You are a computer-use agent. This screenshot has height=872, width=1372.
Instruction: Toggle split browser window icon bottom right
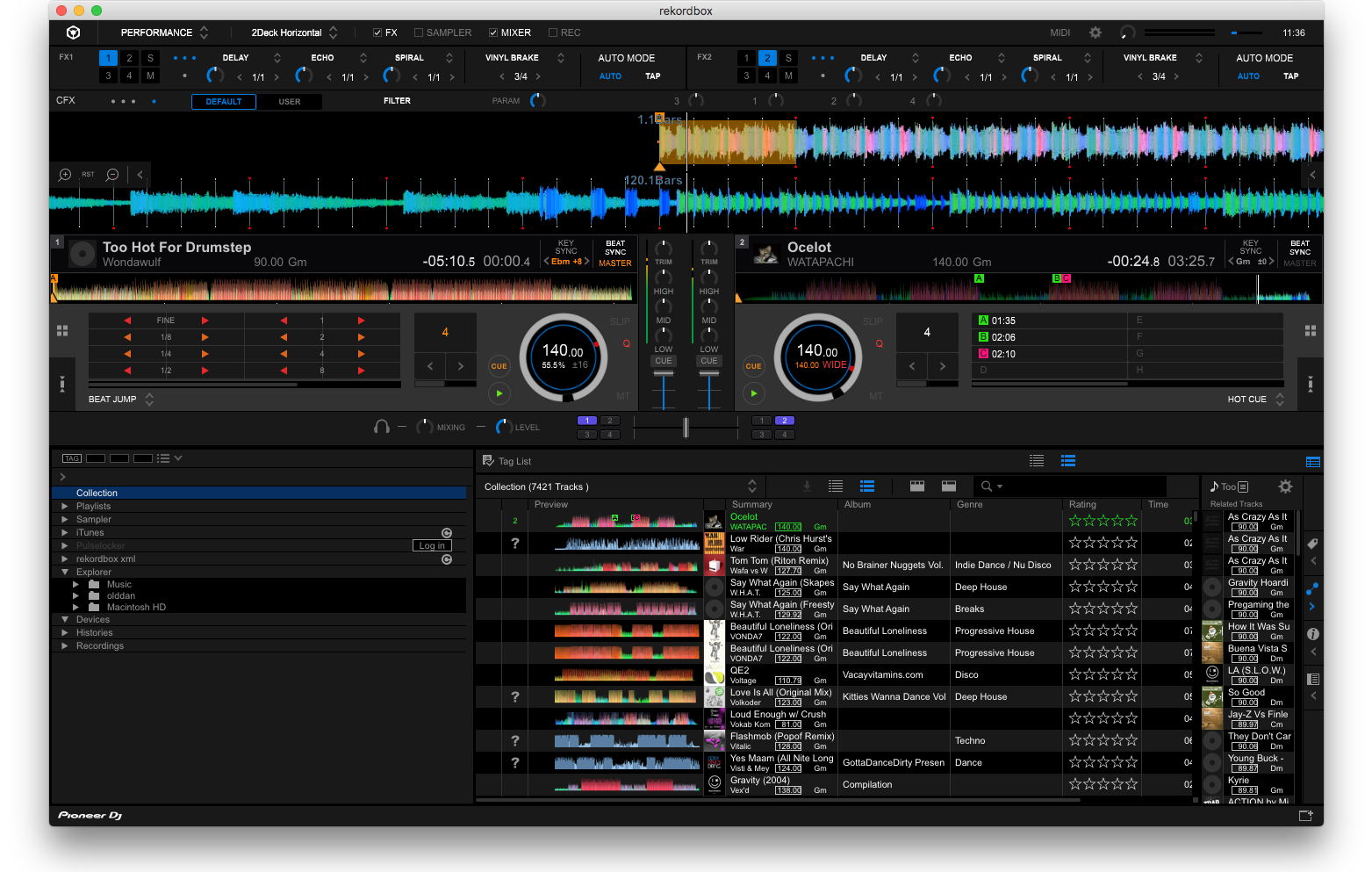point(1306,816)
